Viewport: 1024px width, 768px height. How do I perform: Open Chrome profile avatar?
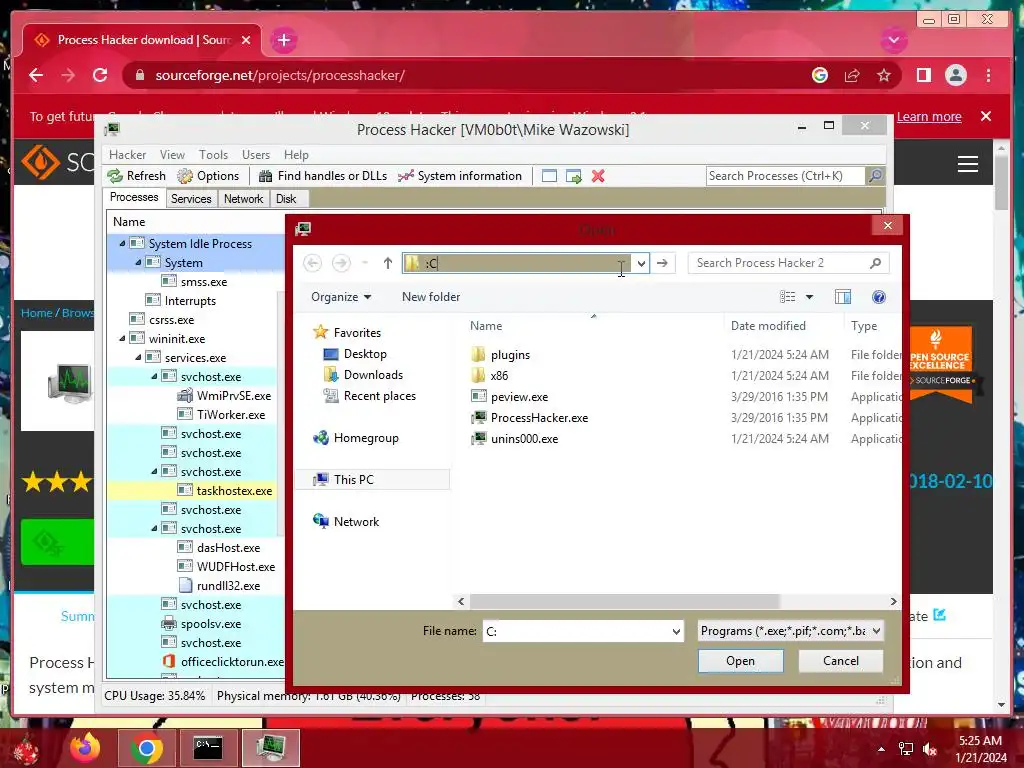pyautogui.click(x=955, y=75)
